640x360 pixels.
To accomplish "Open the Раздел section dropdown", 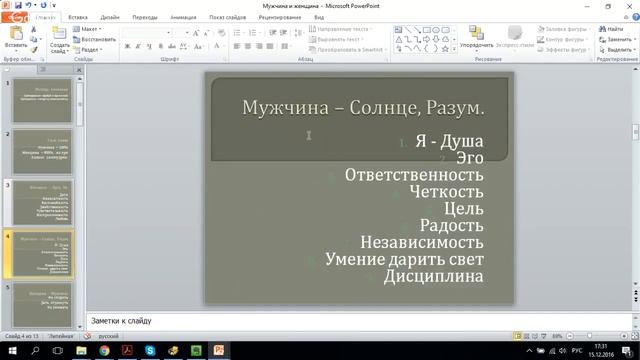I will click(x=88, y=50).
